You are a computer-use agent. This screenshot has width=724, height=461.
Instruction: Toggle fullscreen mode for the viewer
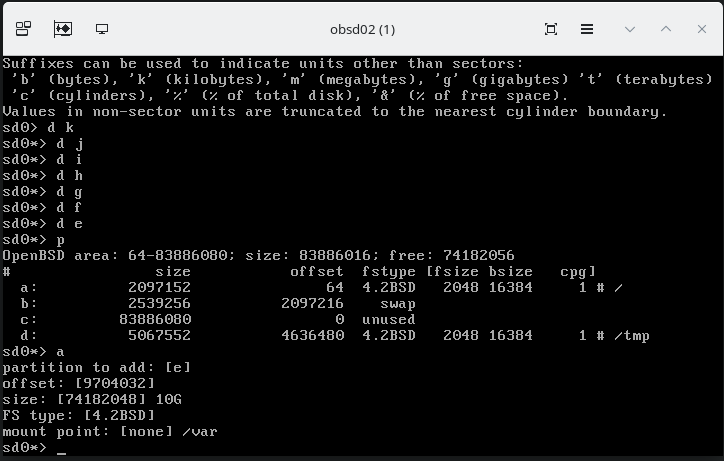(551, 29)
